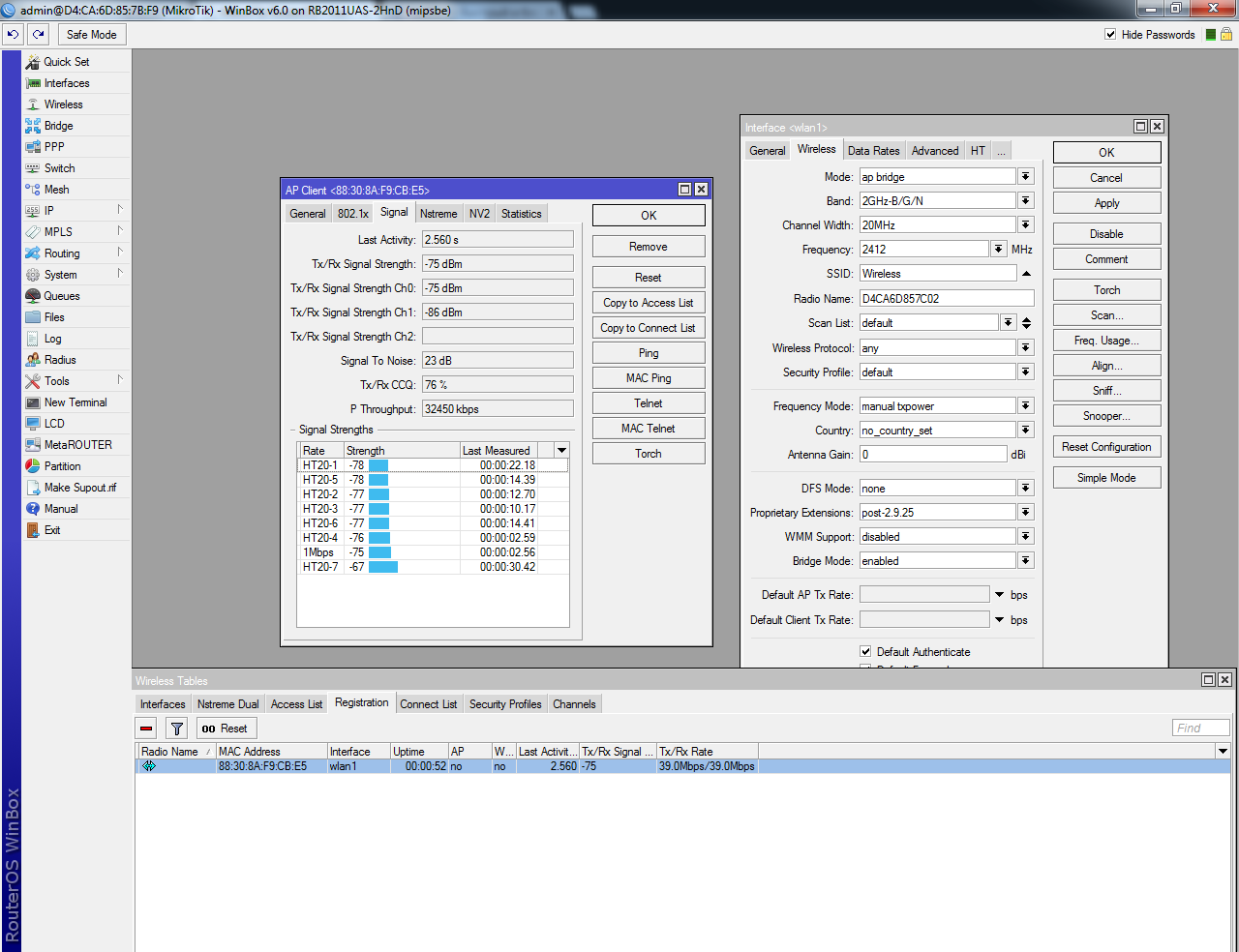Viewport: 1239px width, 952px height.
Task: Open the filter funnel in Wireless Tables
Action: tap(177, 729)
